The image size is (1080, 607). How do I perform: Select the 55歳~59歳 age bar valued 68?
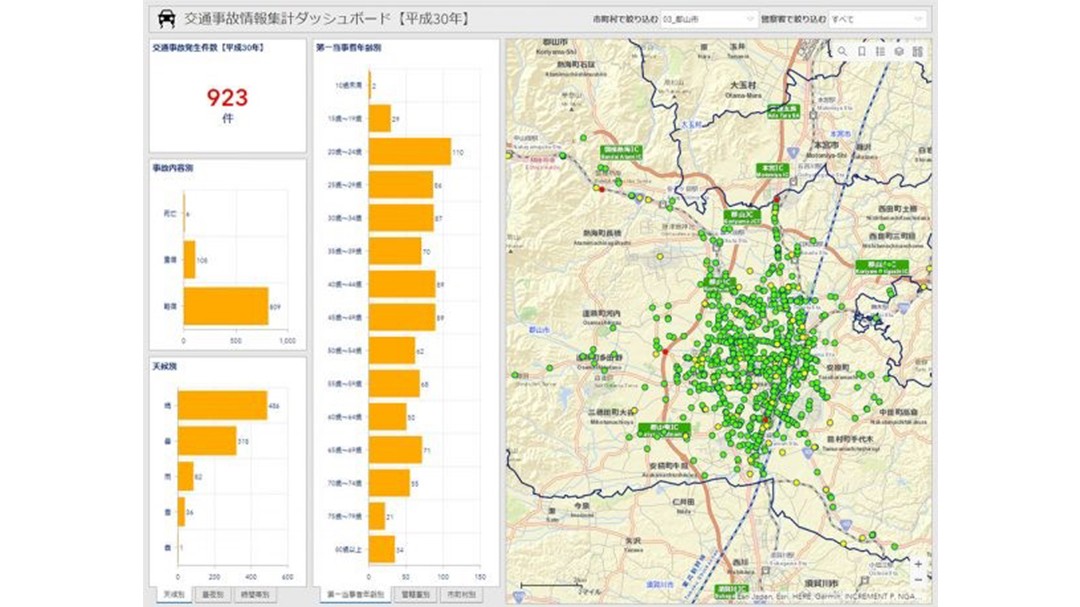(395, 384)
